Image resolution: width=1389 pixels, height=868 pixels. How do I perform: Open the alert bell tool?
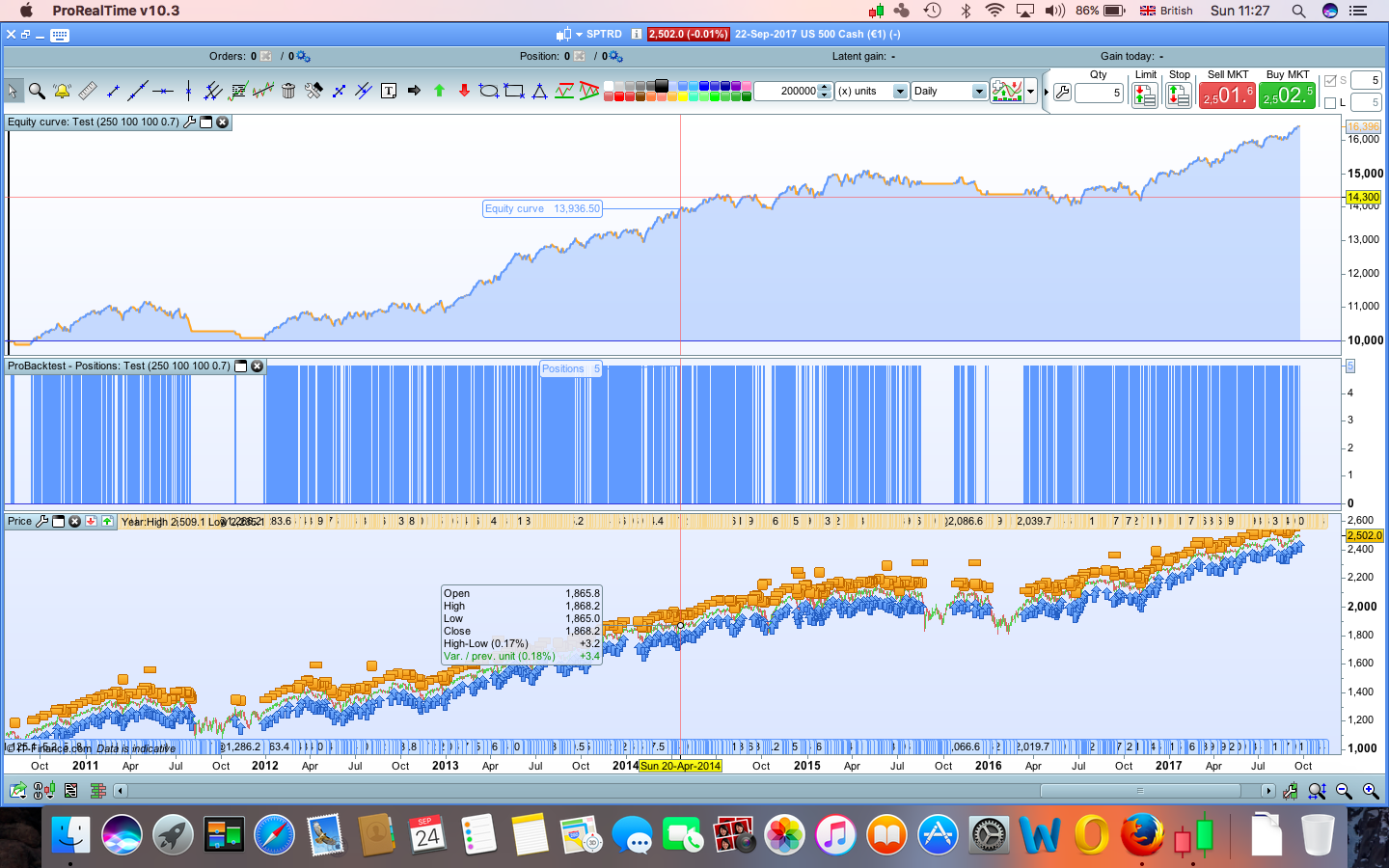pos(63,91)
